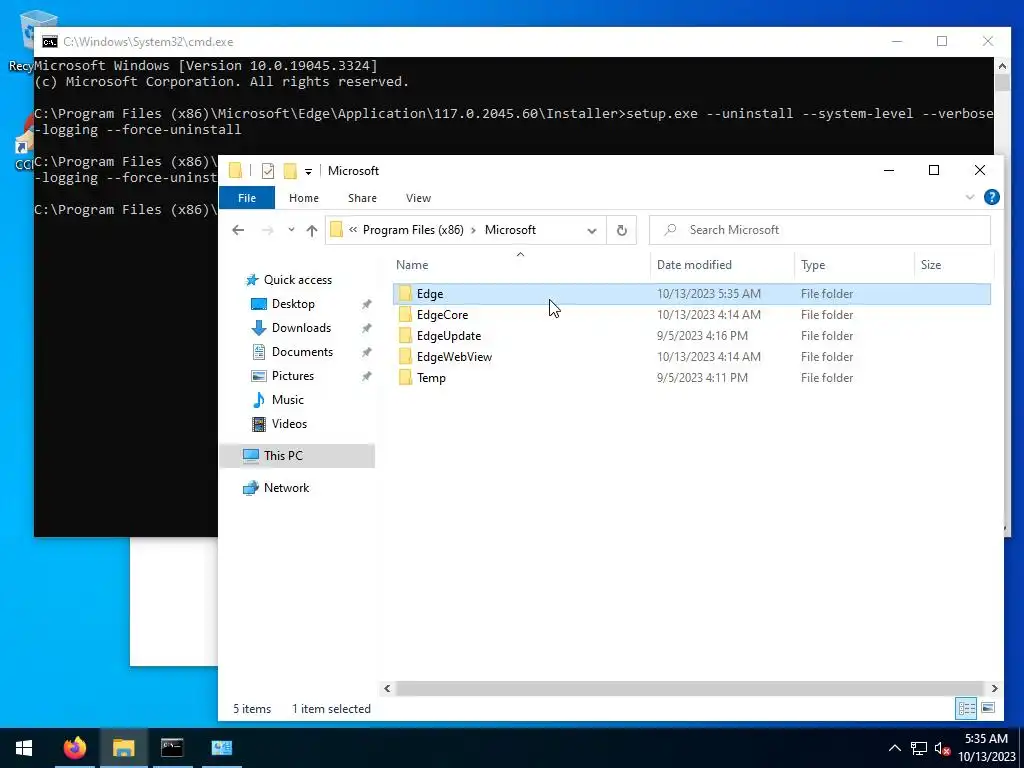Switch to Command Prompt on taskbar
The width and height of the screenshot is (1024, 768).
point(172,748)
